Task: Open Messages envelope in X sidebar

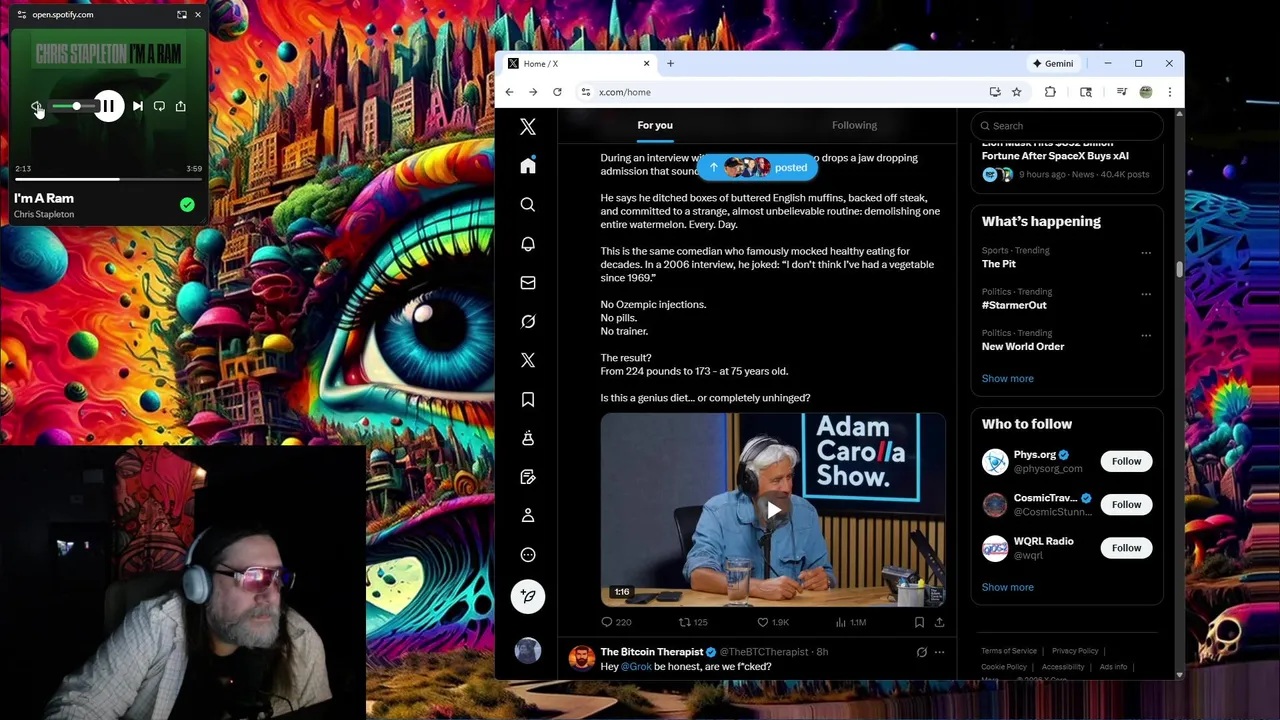Action: (x=528, y=283)
